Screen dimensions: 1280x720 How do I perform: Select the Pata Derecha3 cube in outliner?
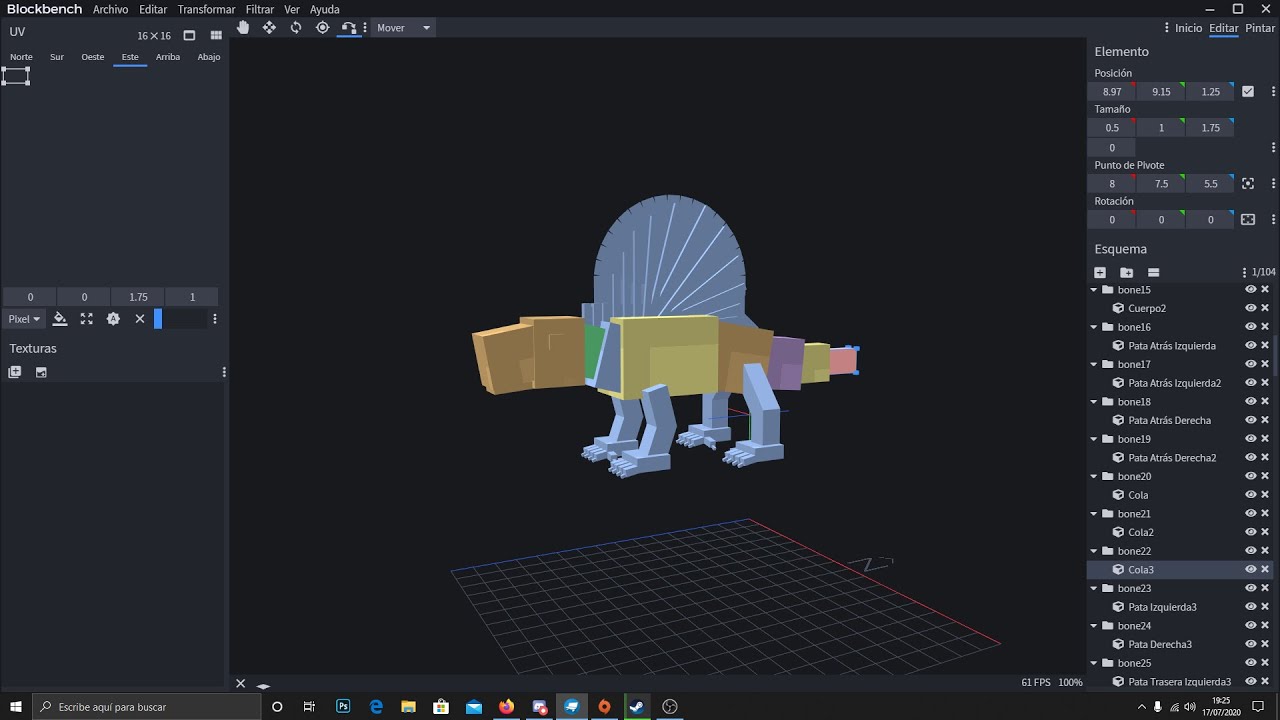pos(1160,644)
